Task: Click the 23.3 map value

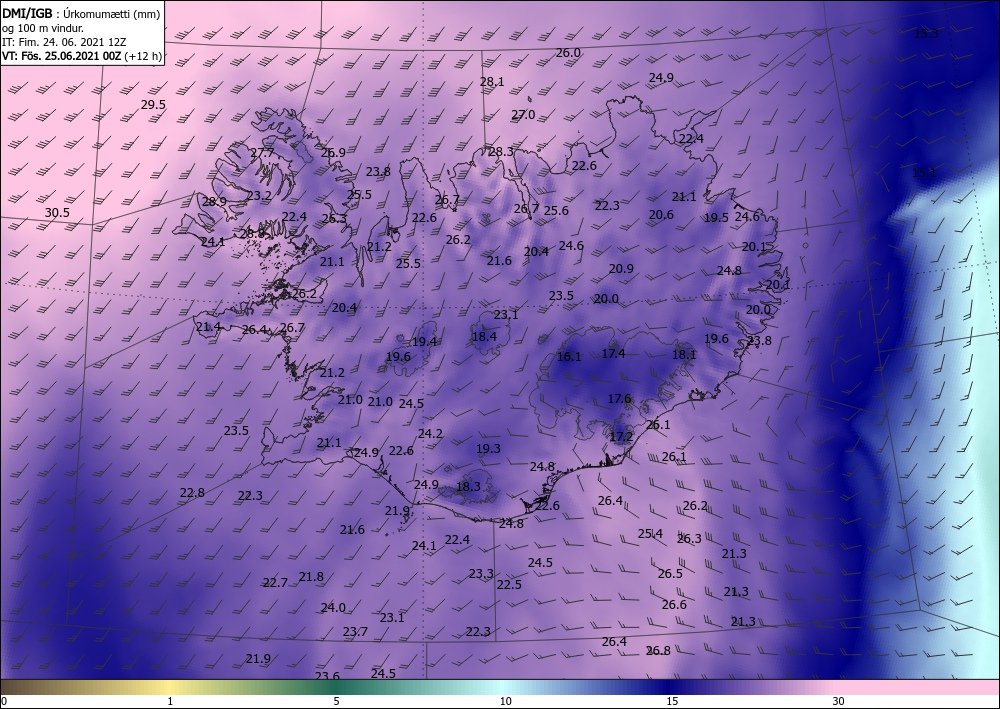Action: 481,574
